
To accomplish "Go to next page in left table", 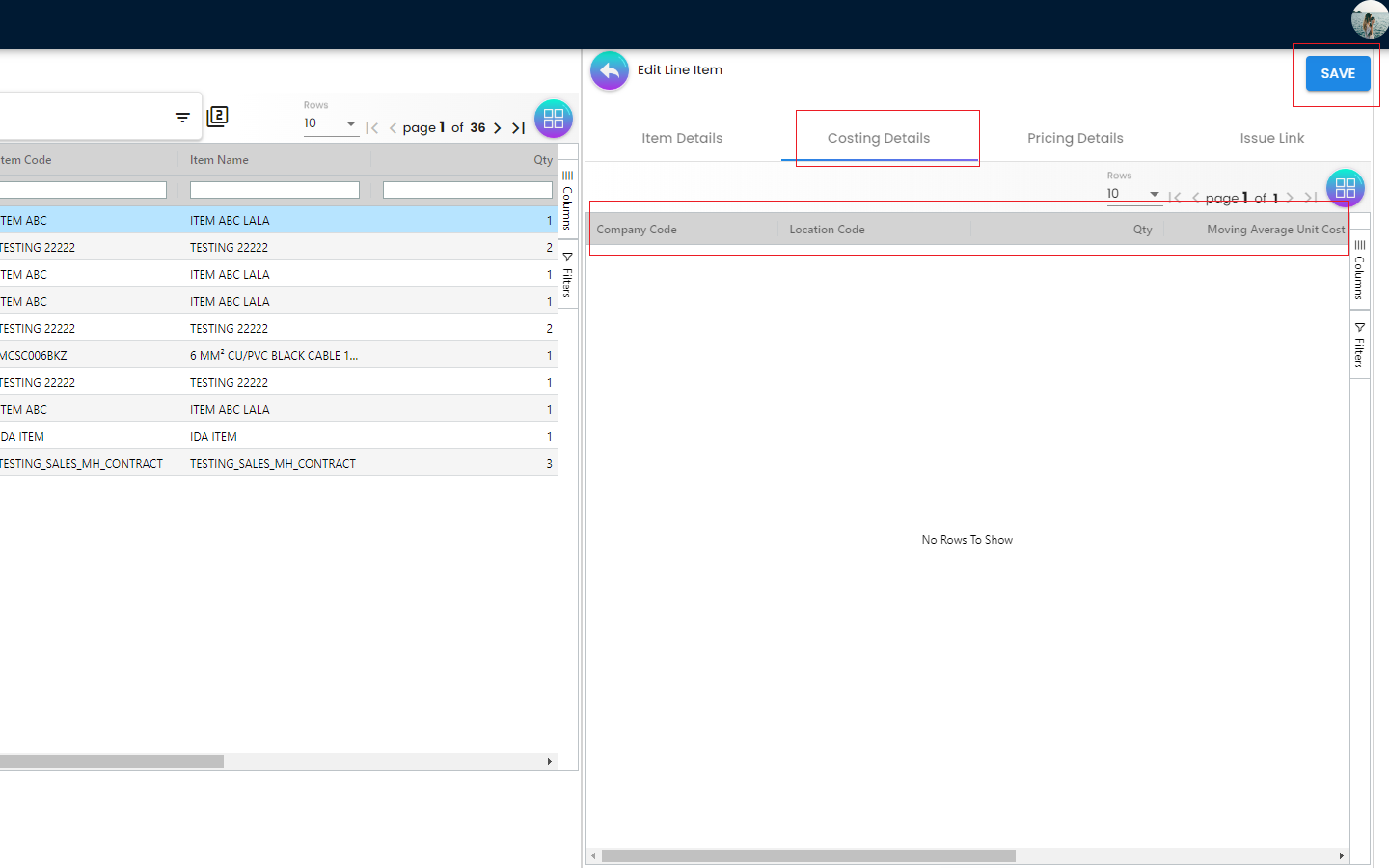I will tap(498, 128).
